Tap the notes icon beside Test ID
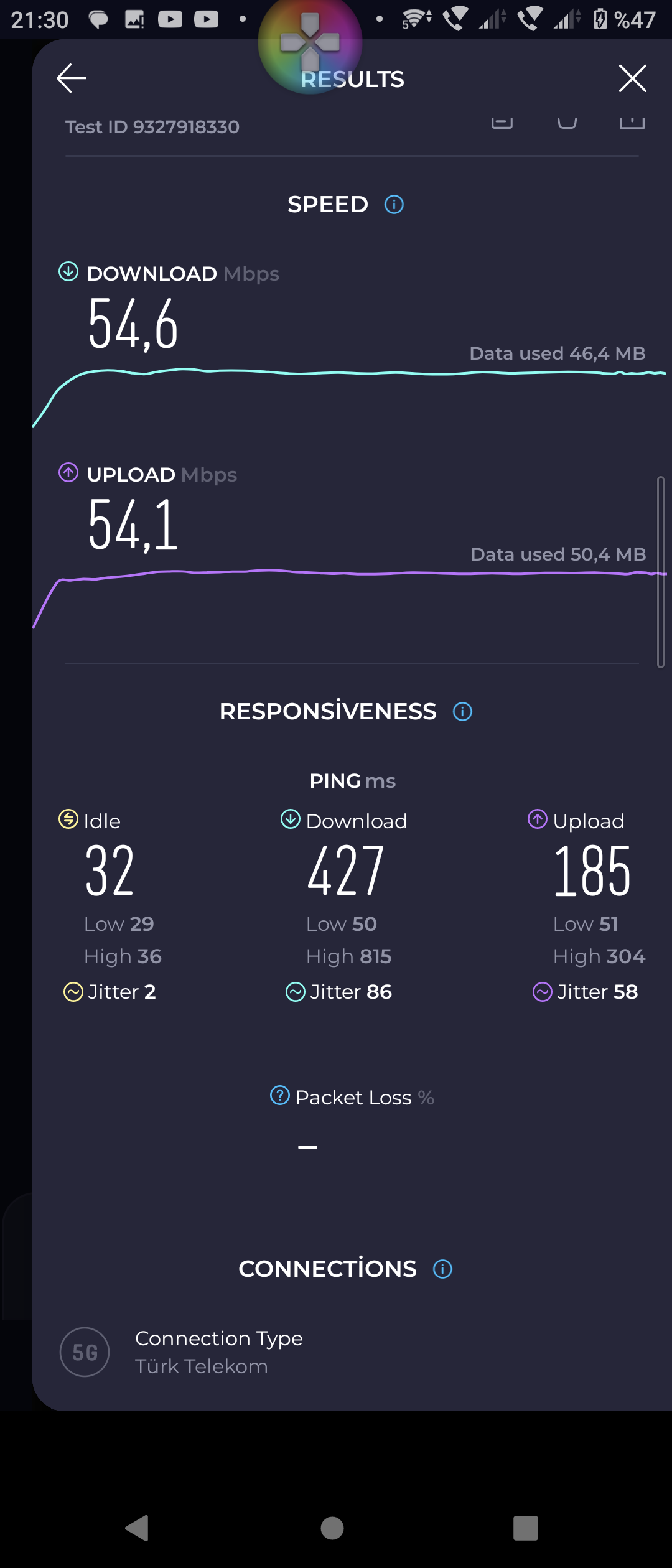The image size is (672, 1568). point(502,123)
